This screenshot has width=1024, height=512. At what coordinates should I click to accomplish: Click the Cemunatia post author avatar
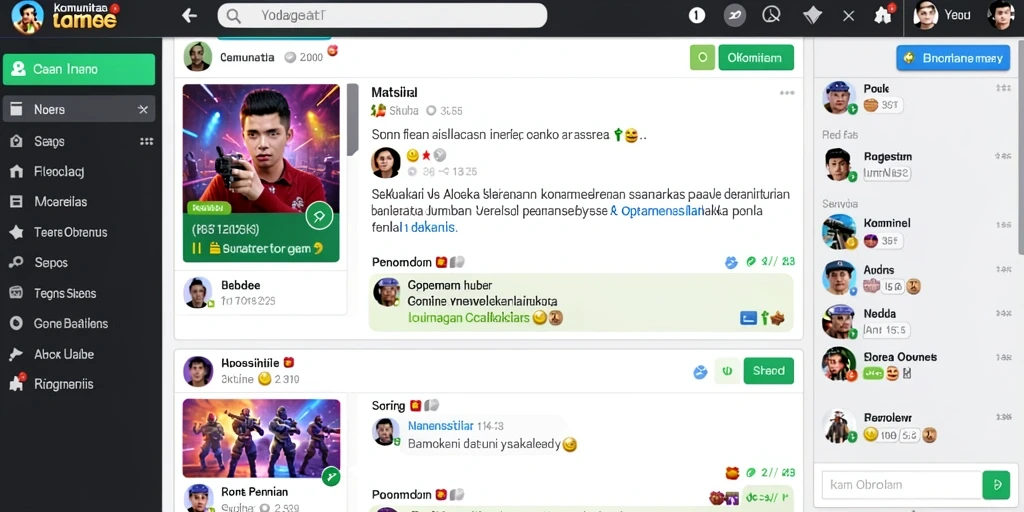197,57
